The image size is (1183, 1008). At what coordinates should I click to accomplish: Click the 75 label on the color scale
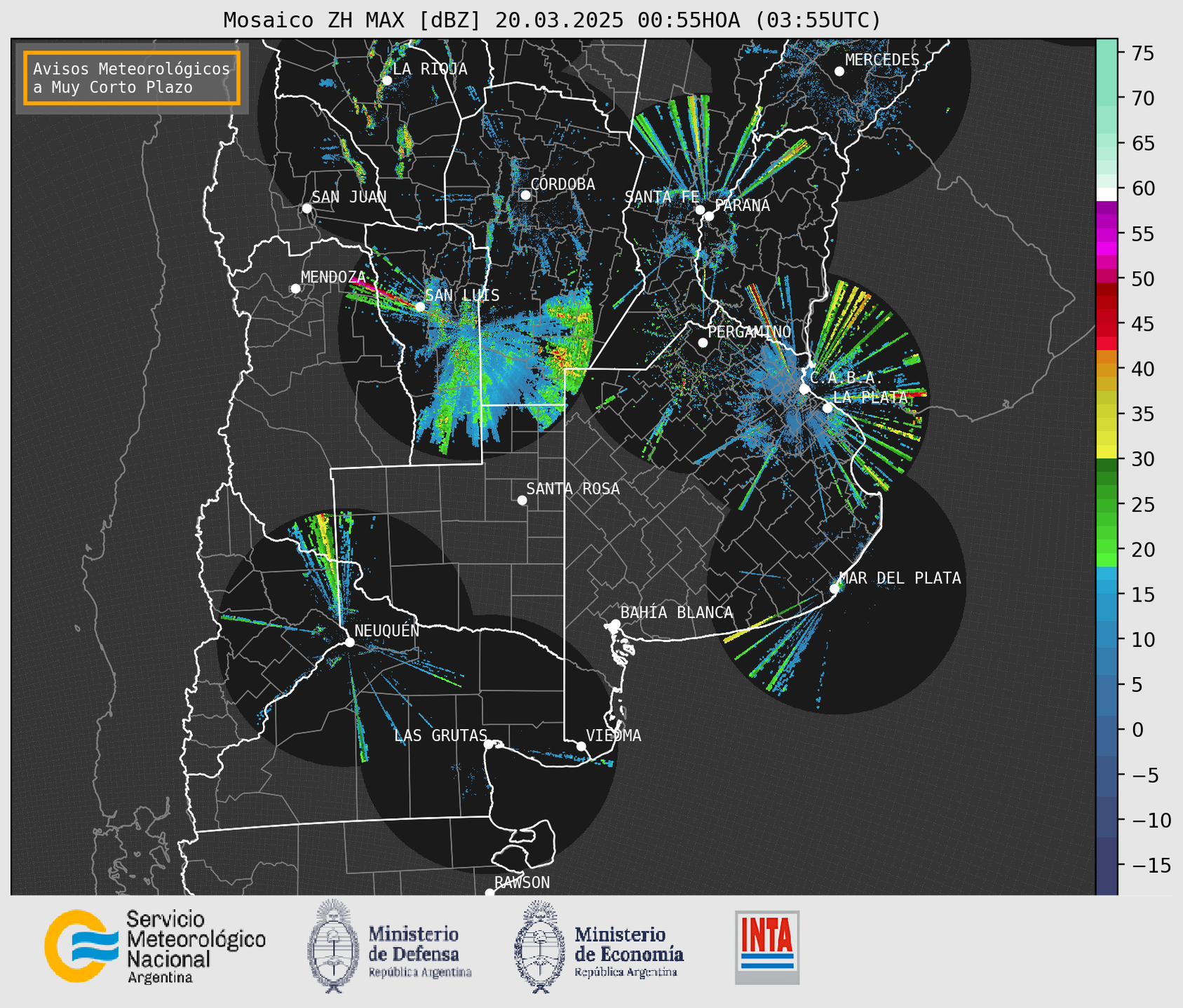click(1142, 53)
